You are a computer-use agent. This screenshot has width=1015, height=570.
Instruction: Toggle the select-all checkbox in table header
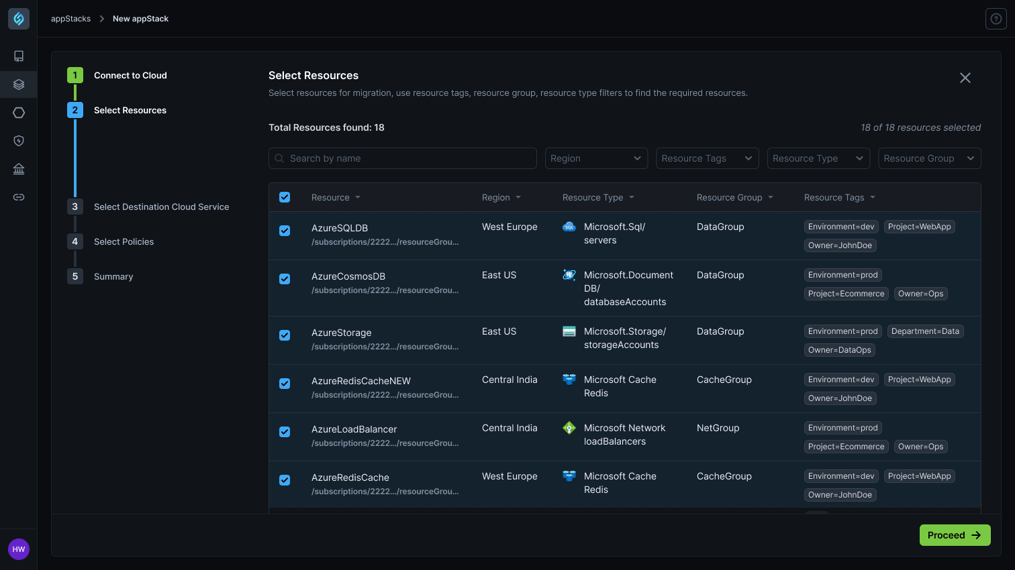pyautogui.click(x=285, y=197)
